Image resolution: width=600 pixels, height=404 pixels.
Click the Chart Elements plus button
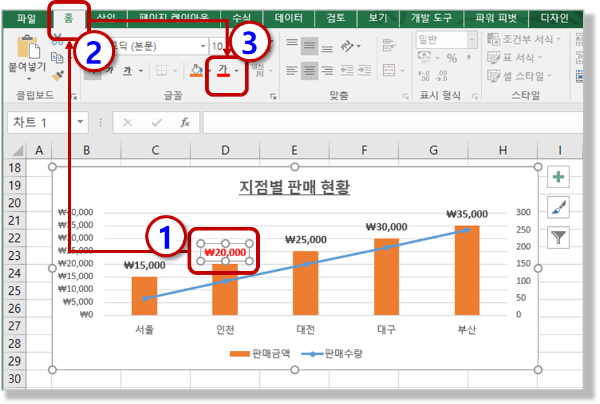pos(558,177)
